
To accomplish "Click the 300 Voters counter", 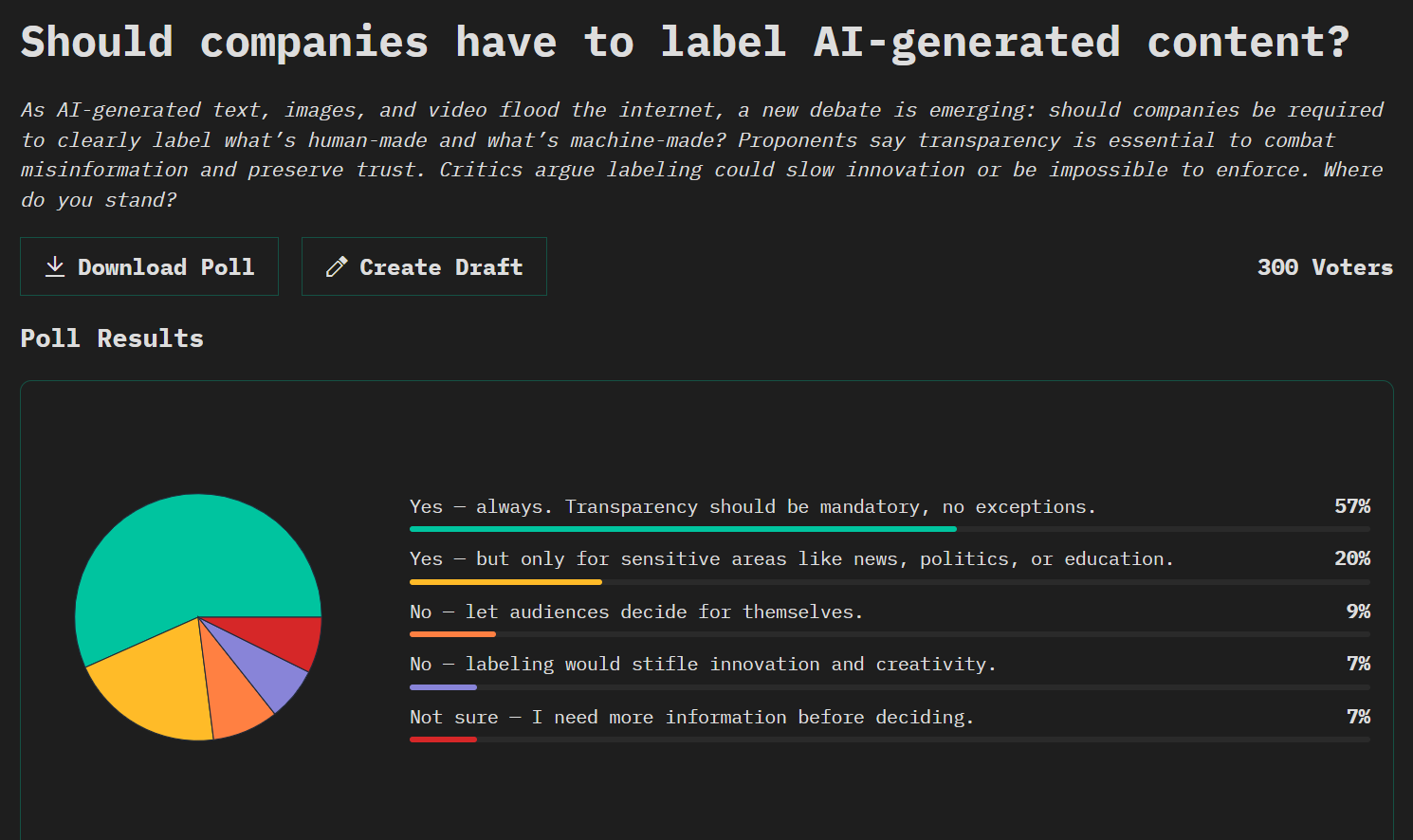I will coord(1325,266).
